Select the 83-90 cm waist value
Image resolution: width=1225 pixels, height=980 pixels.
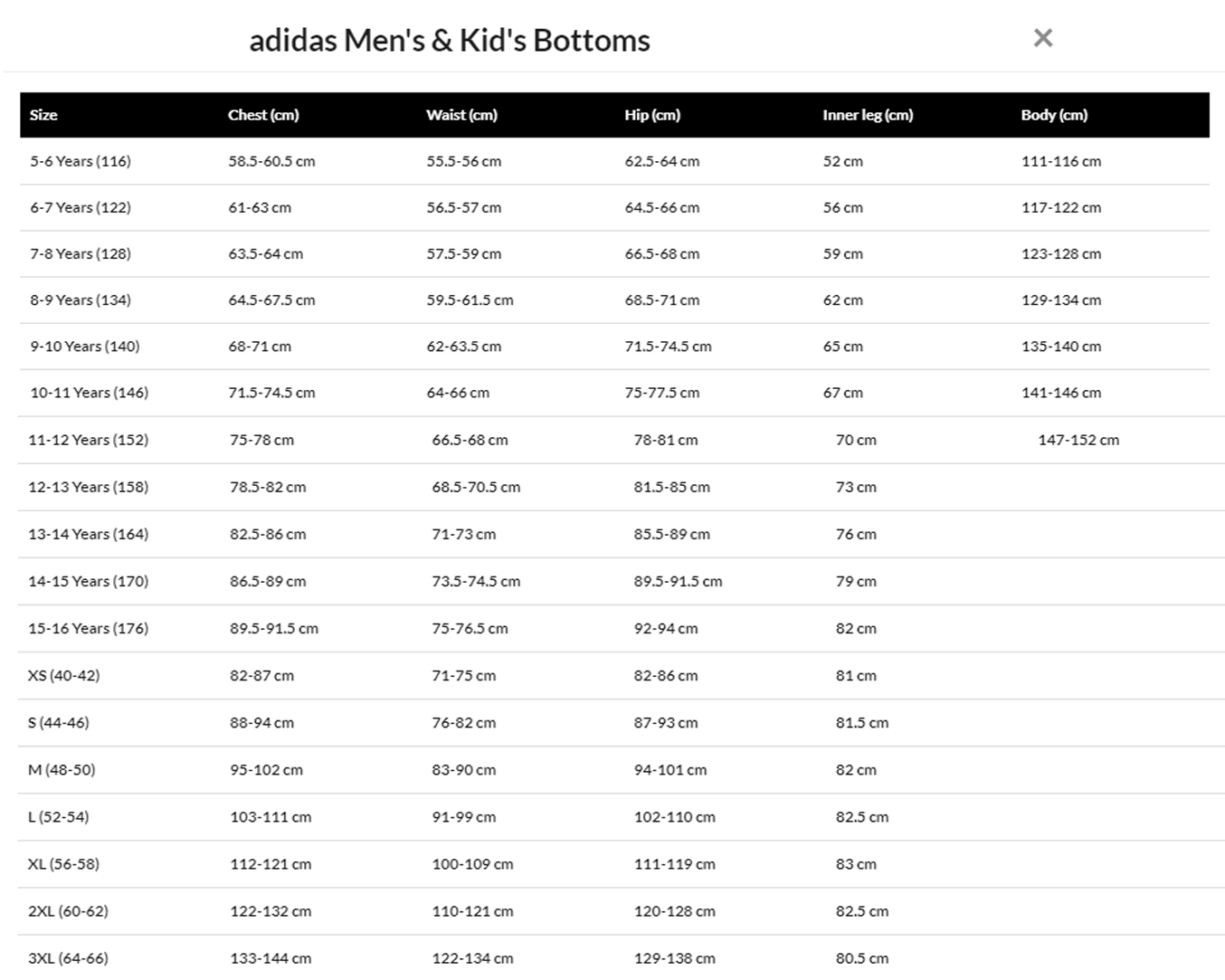pos(464,770)
